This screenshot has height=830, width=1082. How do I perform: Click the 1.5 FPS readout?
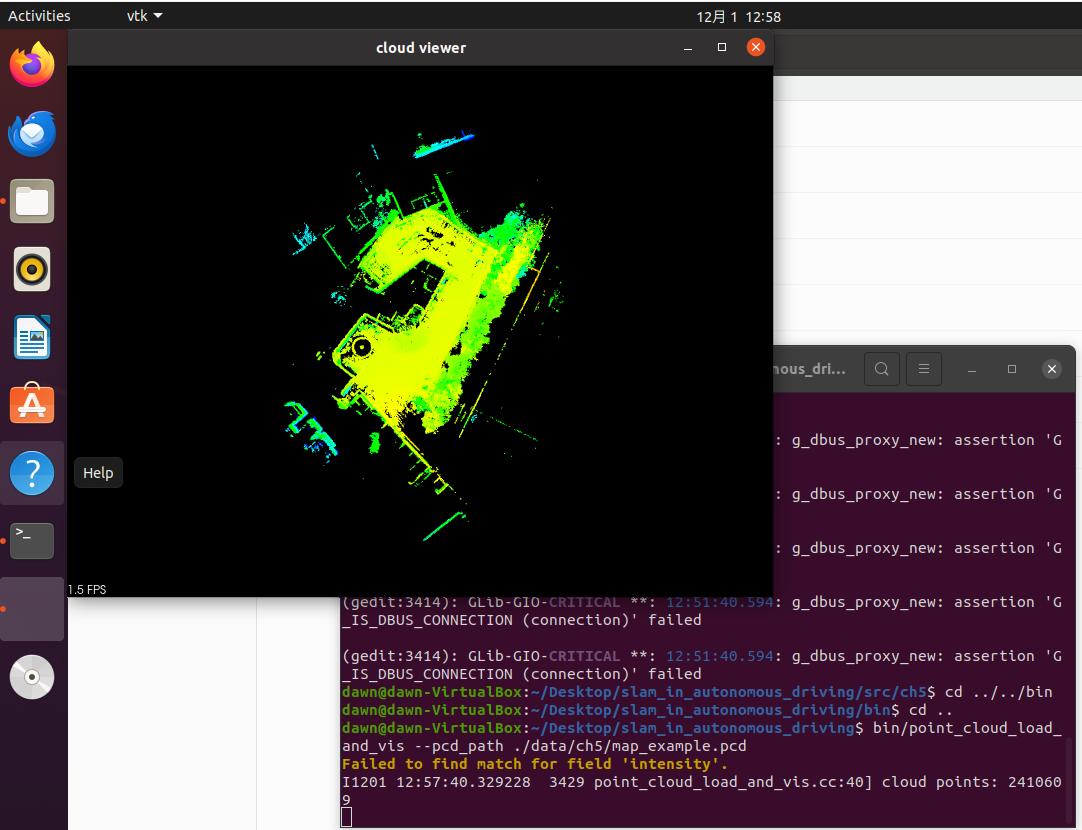87,589
